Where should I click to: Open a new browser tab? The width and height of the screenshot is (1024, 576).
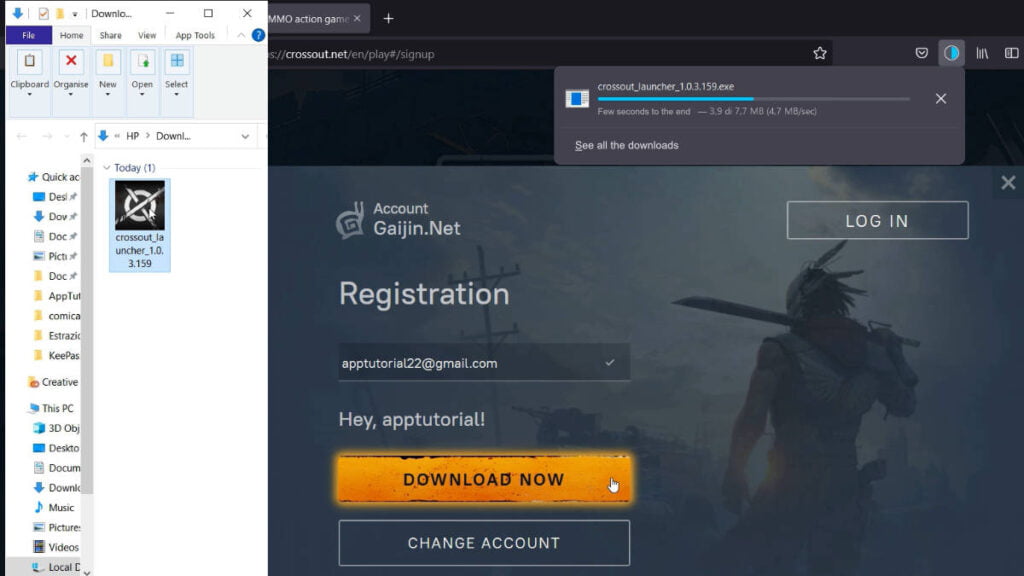click(389, 18)
